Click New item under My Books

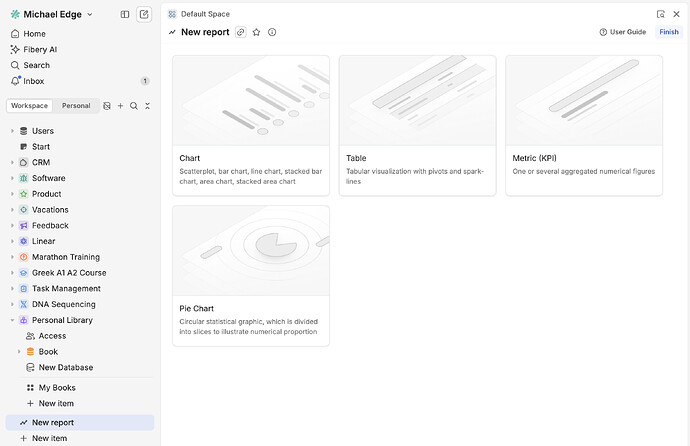[56, 404]
